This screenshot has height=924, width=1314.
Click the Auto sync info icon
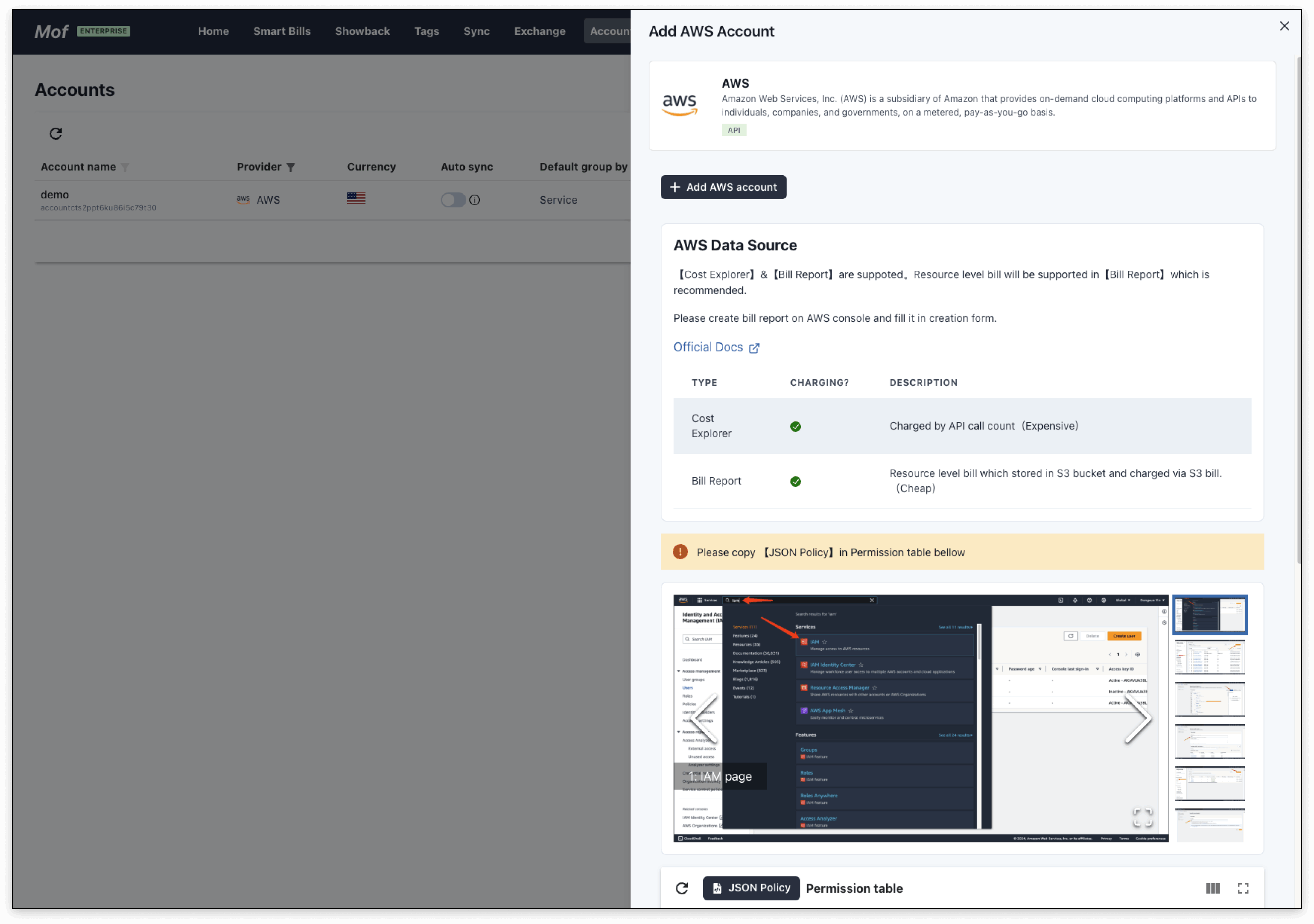pyautogui.click(x=475, y=200)
